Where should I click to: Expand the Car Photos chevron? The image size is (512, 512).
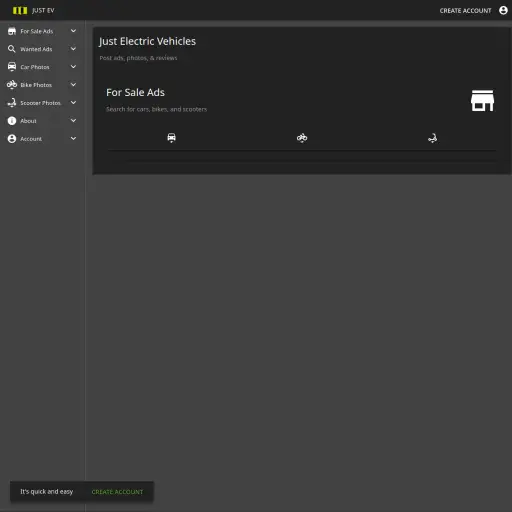73,67
